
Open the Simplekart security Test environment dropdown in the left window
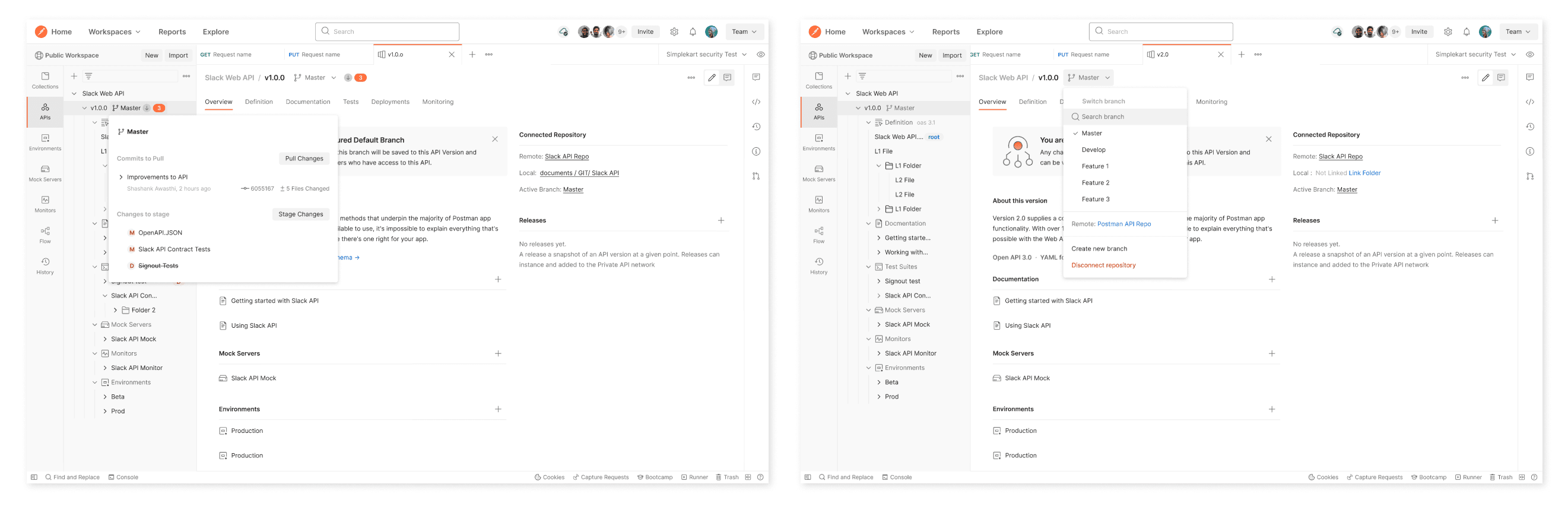(x=706, y=54)
